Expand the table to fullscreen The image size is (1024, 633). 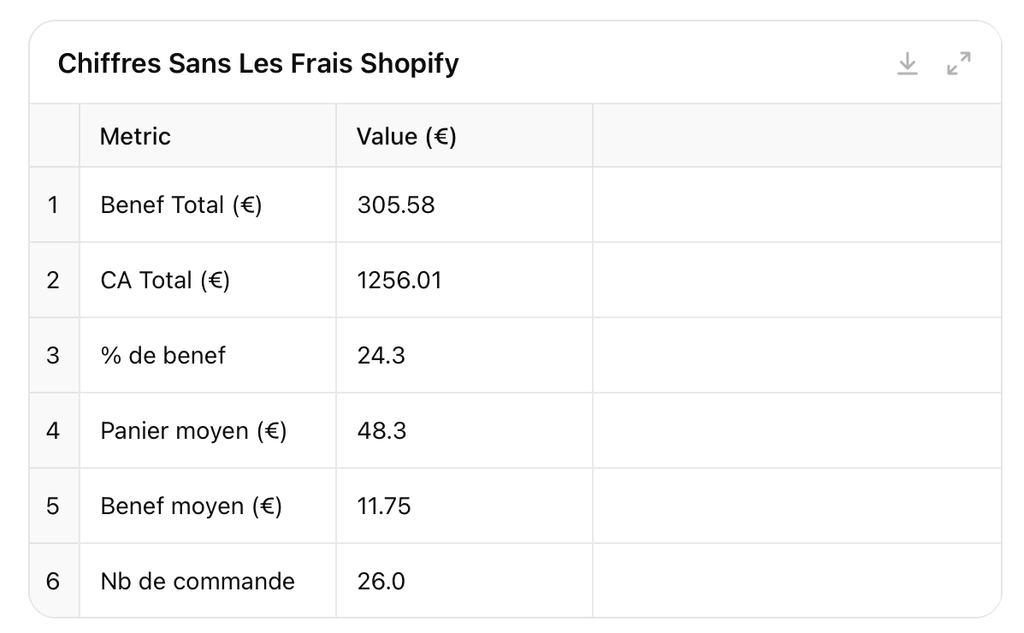pos(958,64)
